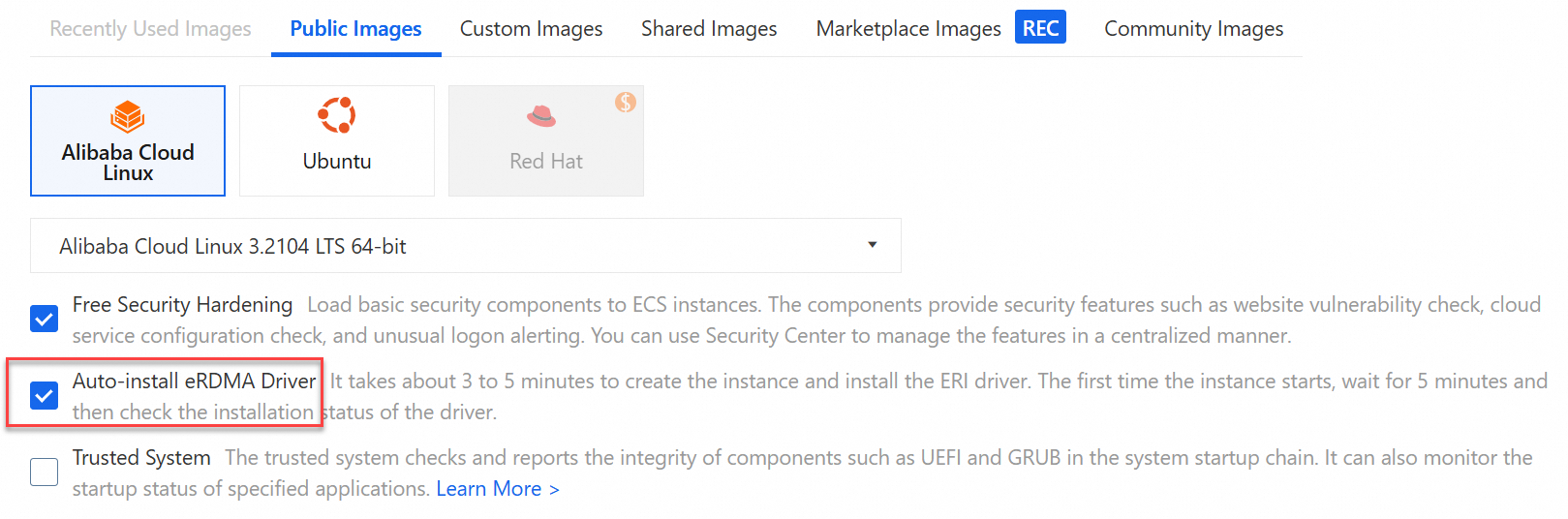Choose the Ubuntu image tile label

[337, 162]
